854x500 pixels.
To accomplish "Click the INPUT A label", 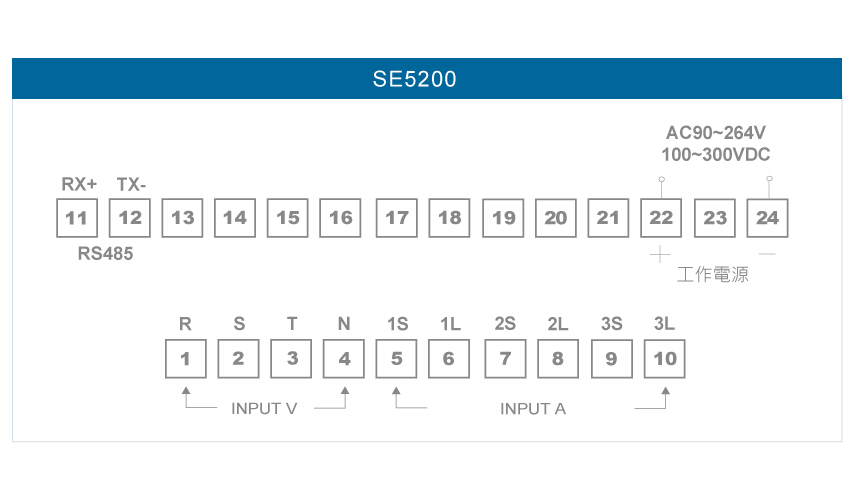I will click(x=533, y=408).
